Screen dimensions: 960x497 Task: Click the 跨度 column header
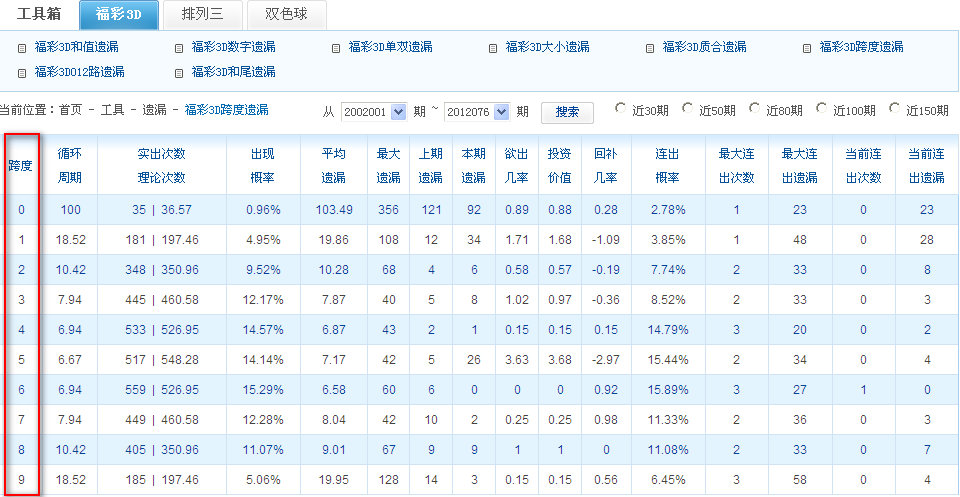coord(21,164)
